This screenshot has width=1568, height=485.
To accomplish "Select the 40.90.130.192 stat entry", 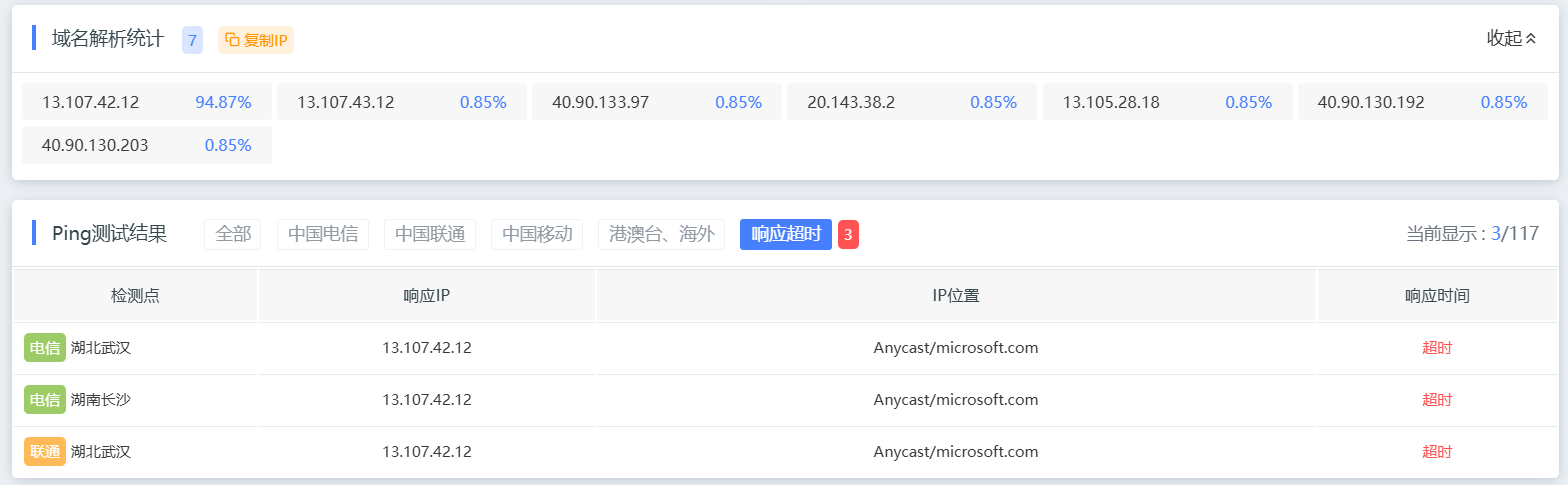I will (1422, 102).
